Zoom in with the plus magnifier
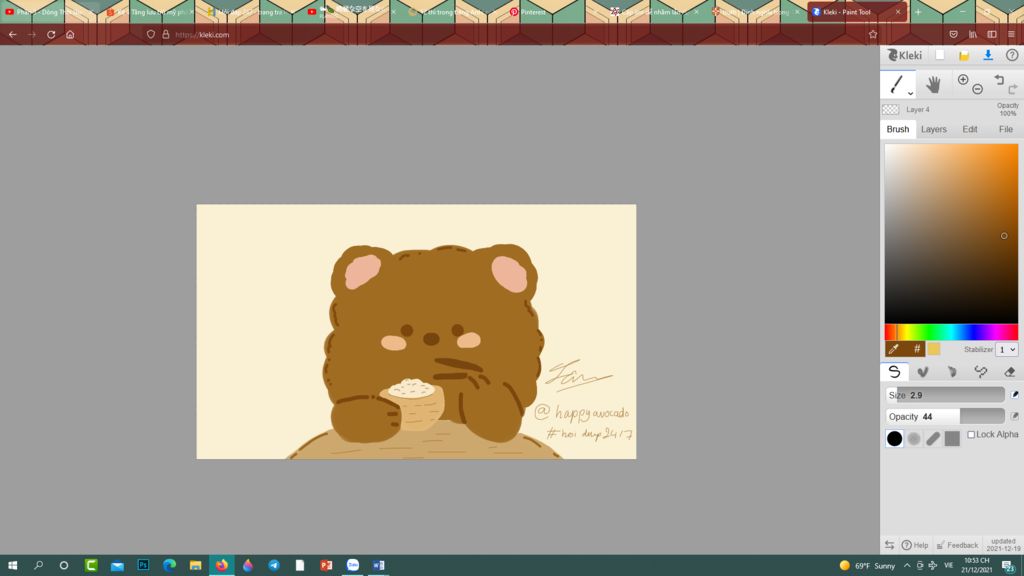The width and height of the screenshot is (1024, 576). (963, 80)
